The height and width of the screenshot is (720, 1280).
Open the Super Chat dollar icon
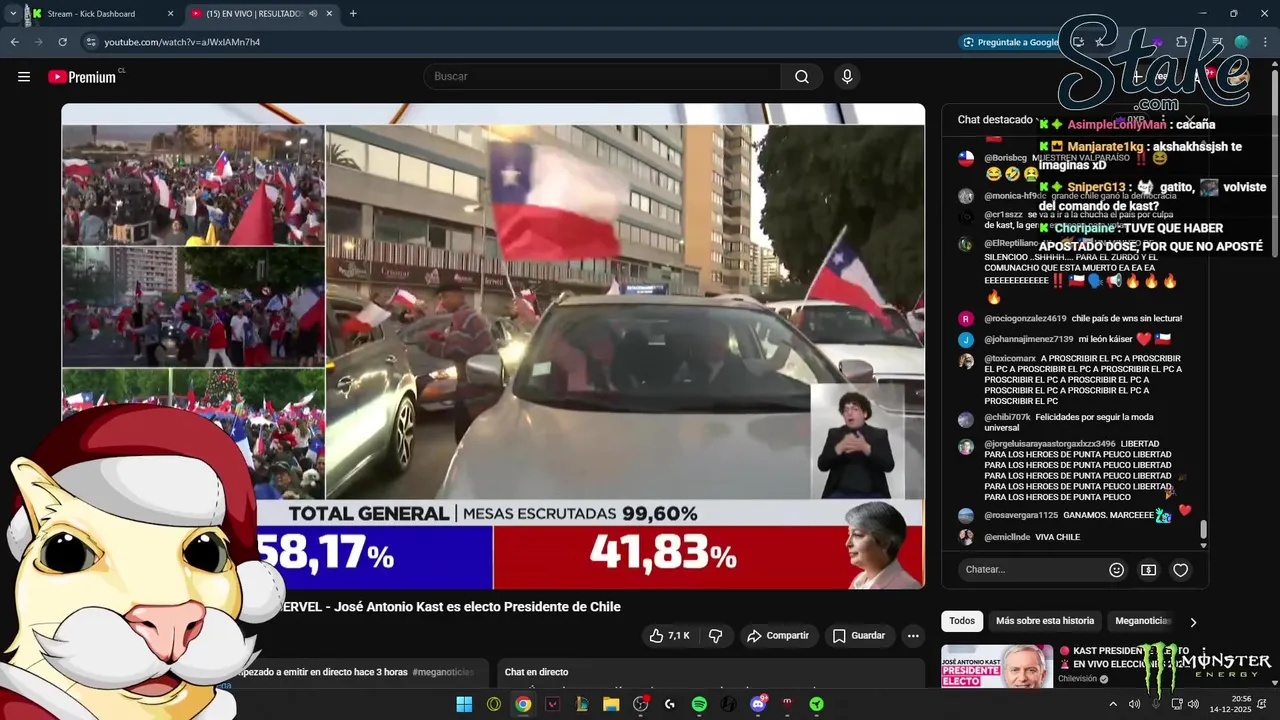coord(1149,570)
